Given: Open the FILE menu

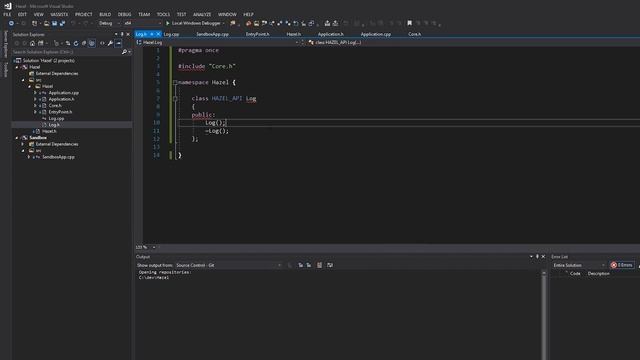Looking at the screenshot, I should pos(7,14).
